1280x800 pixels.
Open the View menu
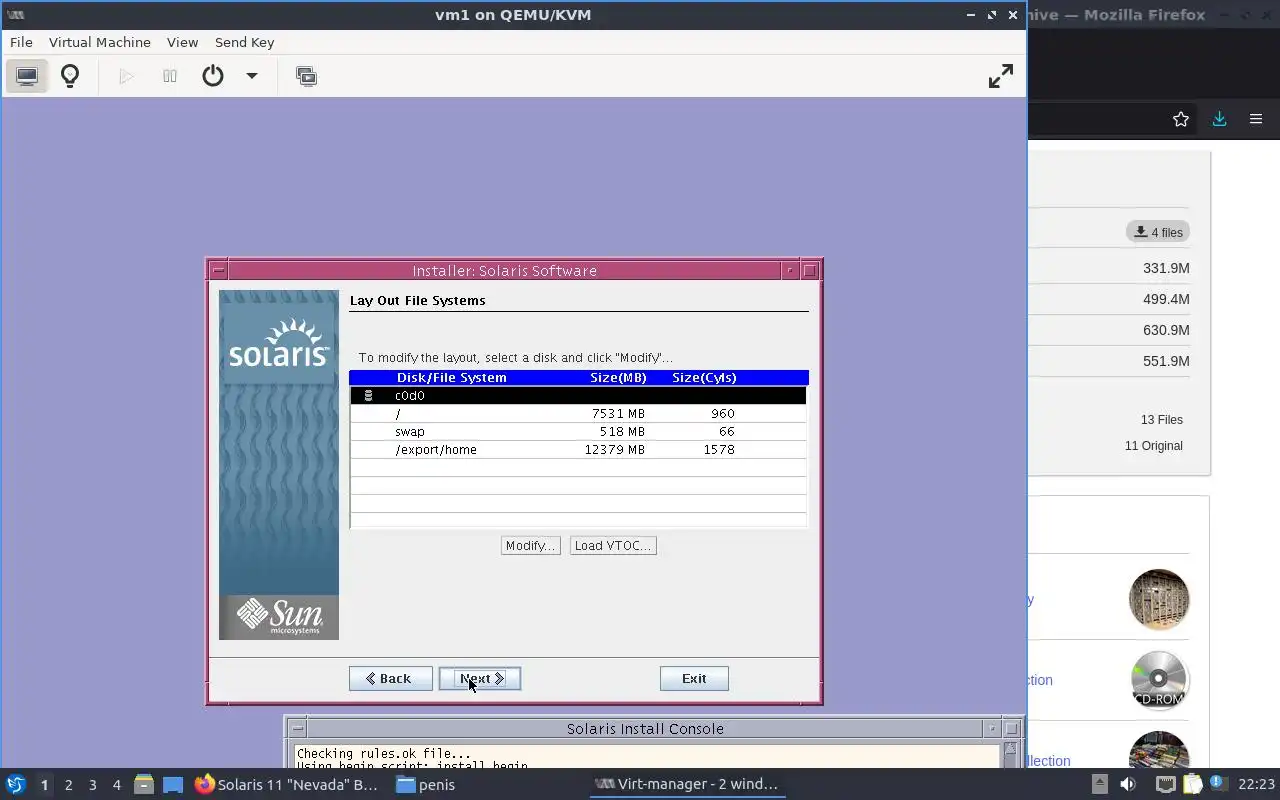[182, 42]
